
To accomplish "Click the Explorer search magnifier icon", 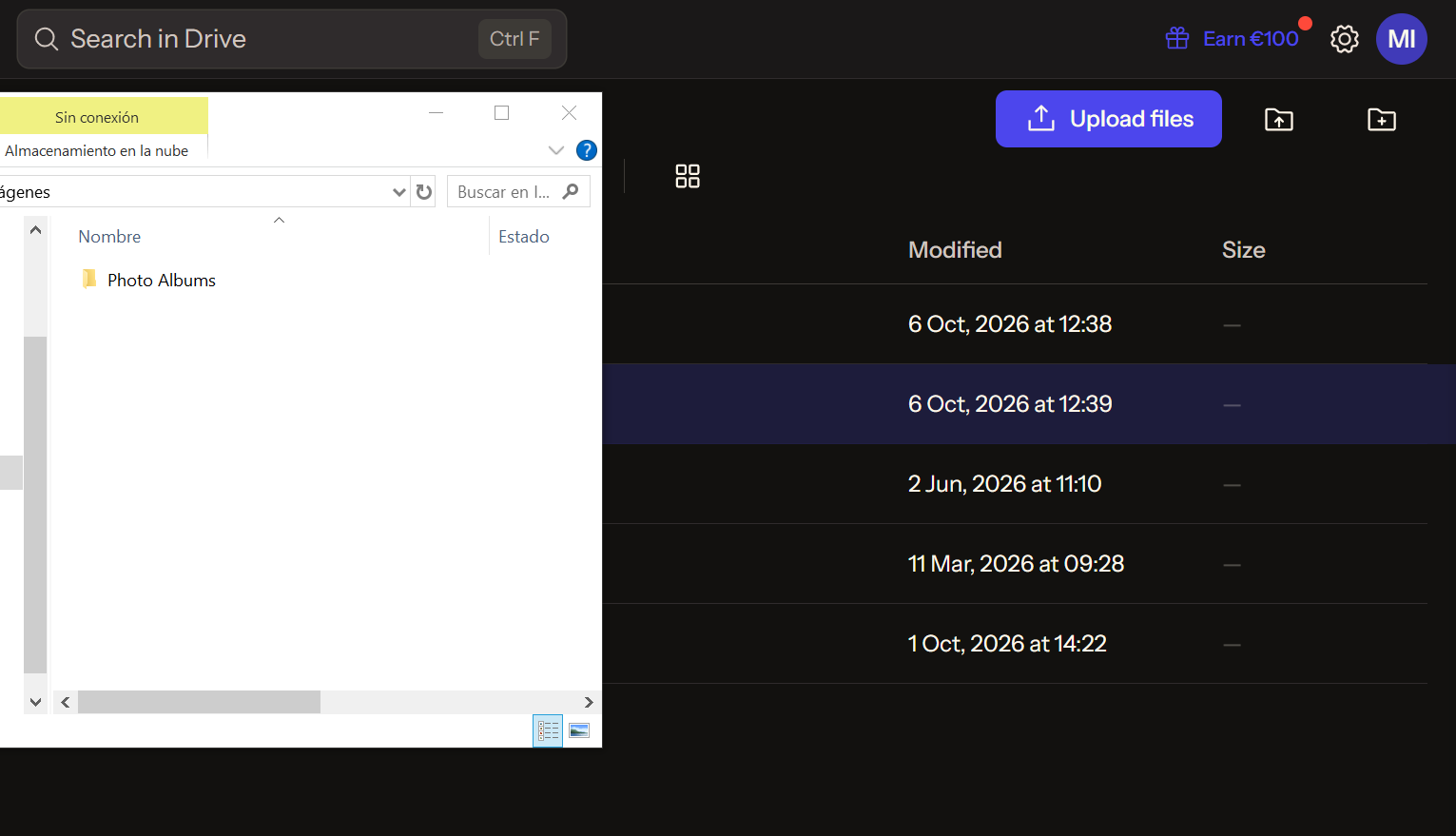I will 571,191.
